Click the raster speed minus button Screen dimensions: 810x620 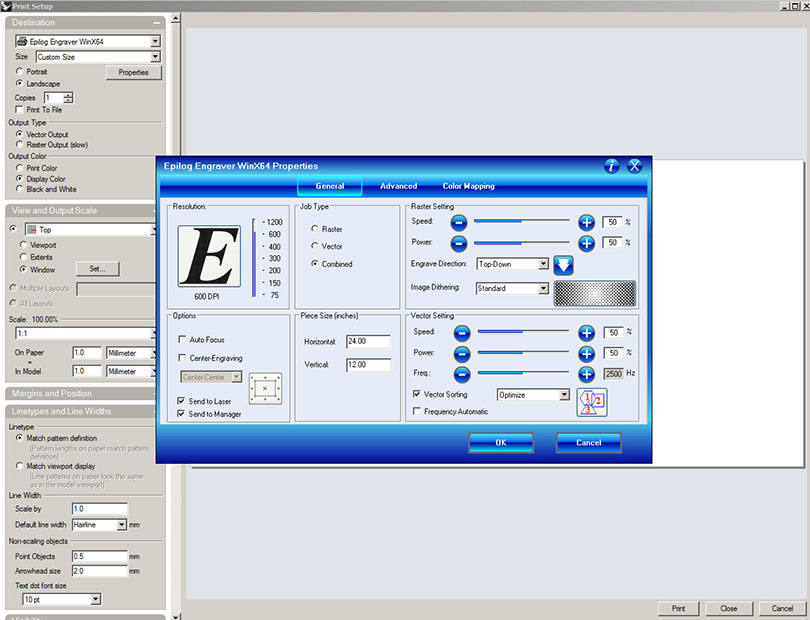pyautogui.click(x=459, y=223)
